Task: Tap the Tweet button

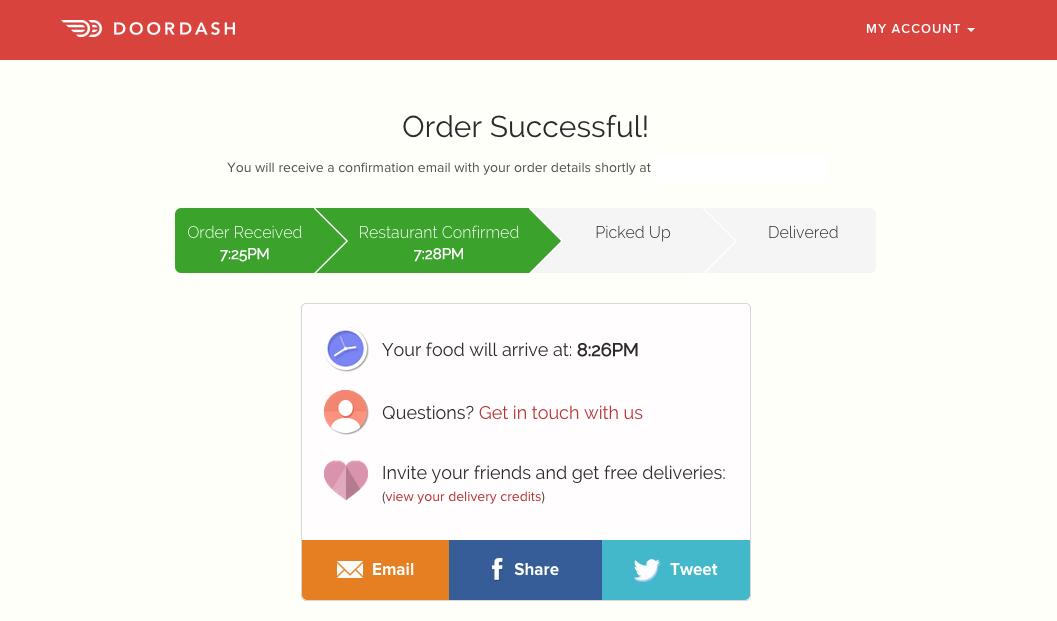Action: [675, 570]
